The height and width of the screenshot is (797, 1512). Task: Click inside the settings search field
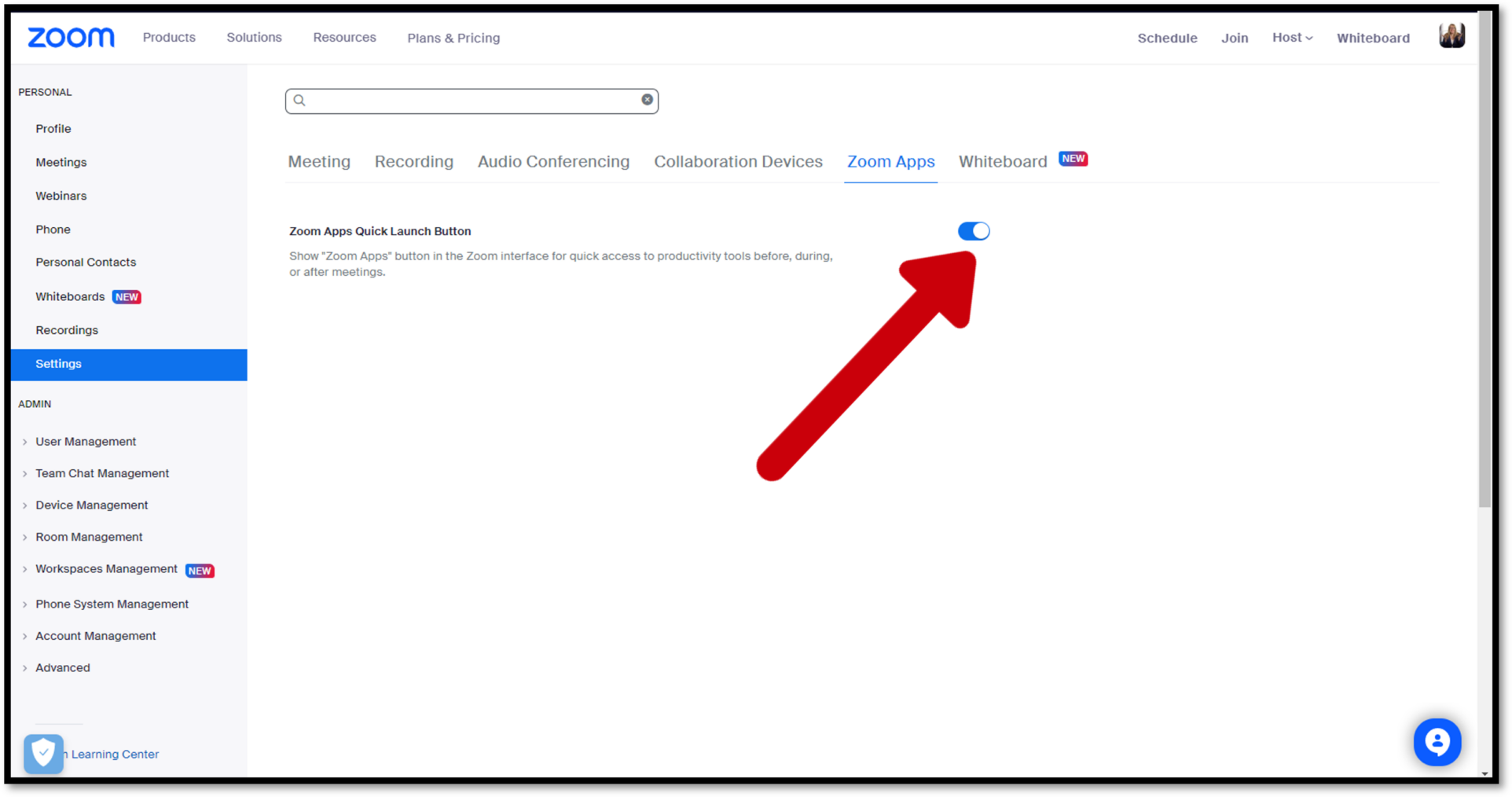coord(472,101)
